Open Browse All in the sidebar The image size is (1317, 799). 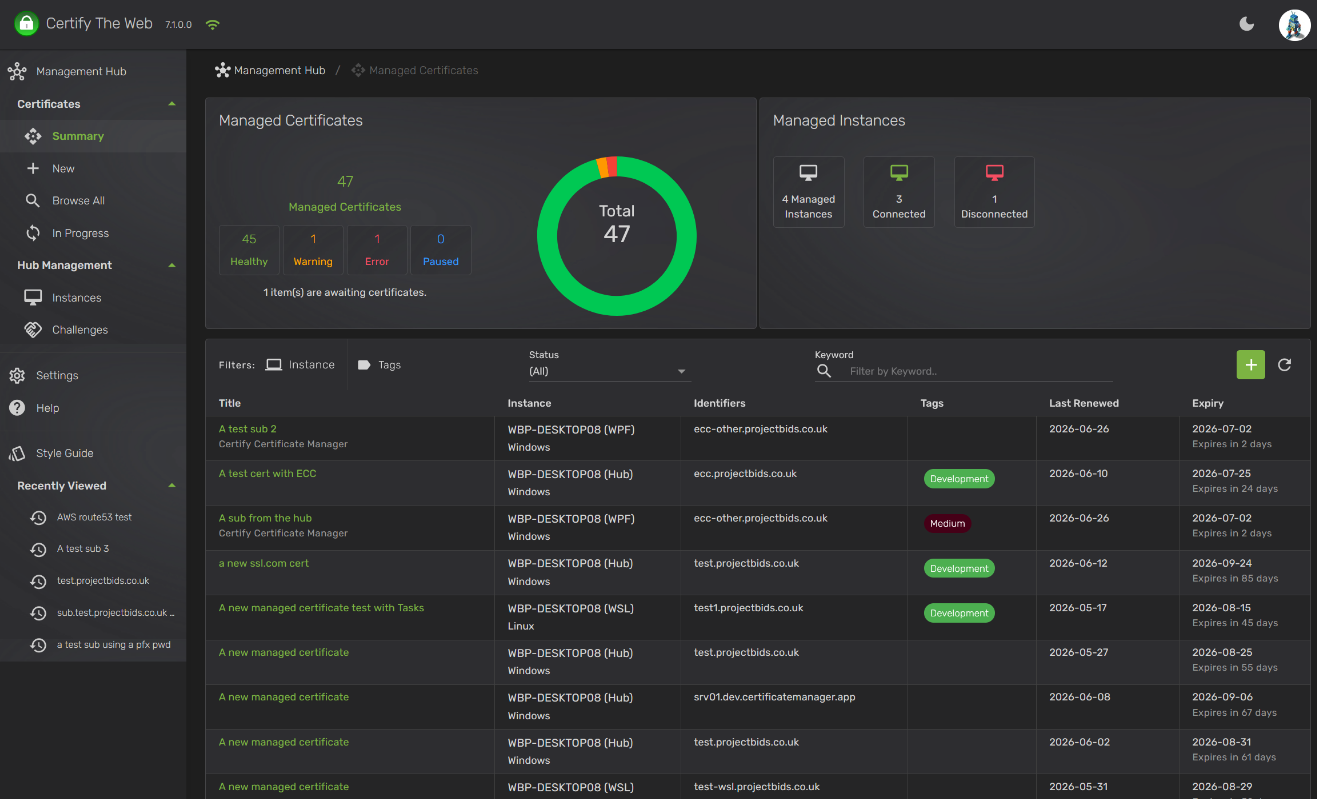pyautogui.click(x=93, y=201)
